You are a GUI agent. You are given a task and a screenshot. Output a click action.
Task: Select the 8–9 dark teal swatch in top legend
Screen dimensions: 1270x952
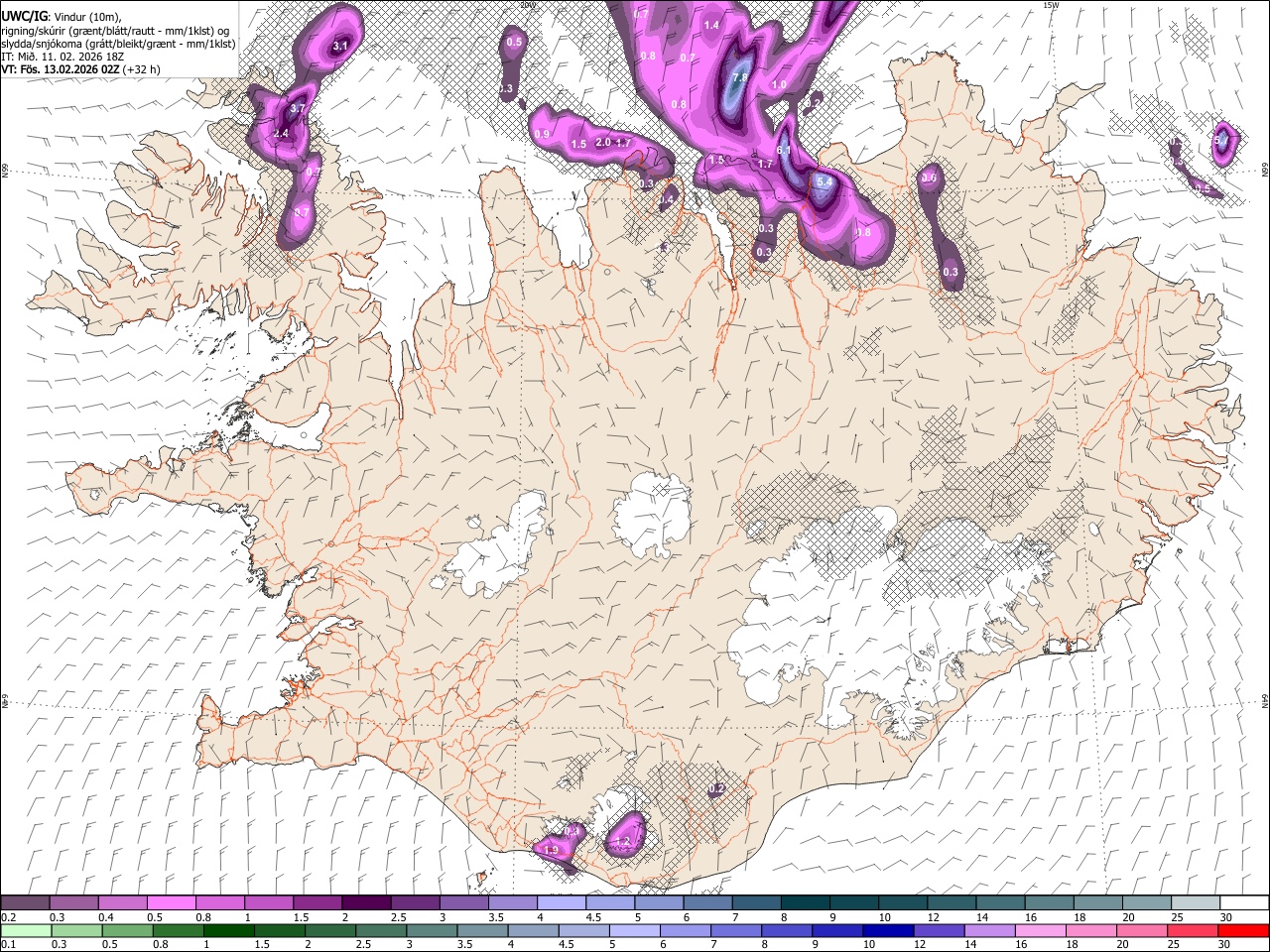pyautogui.click(x=805, y=903)
